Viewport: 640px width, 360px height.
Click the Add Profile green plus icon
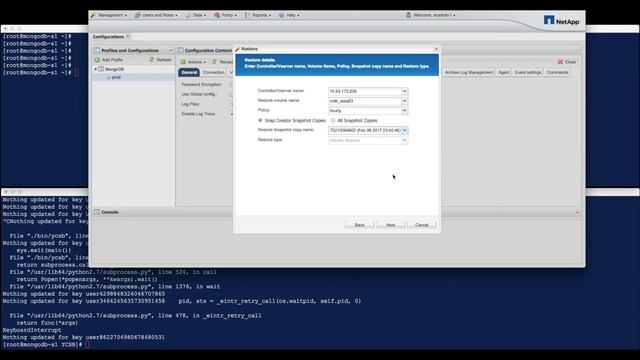(x=97, y=60)
